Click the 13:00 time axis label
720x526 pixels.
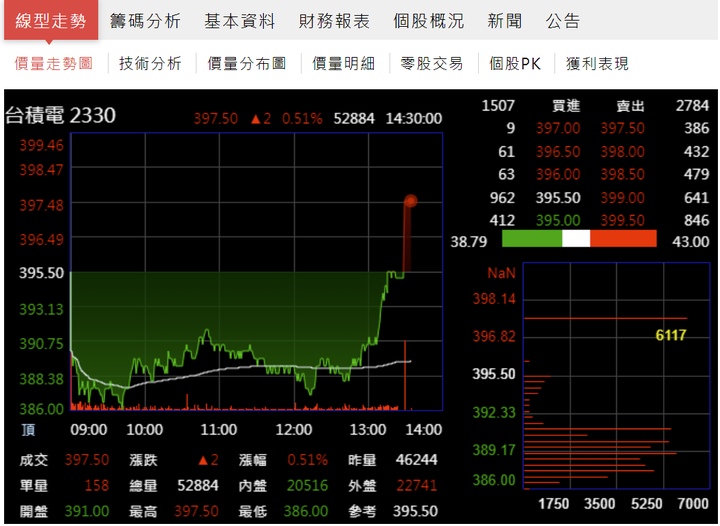pyautogui.click(x=368, y=430)
